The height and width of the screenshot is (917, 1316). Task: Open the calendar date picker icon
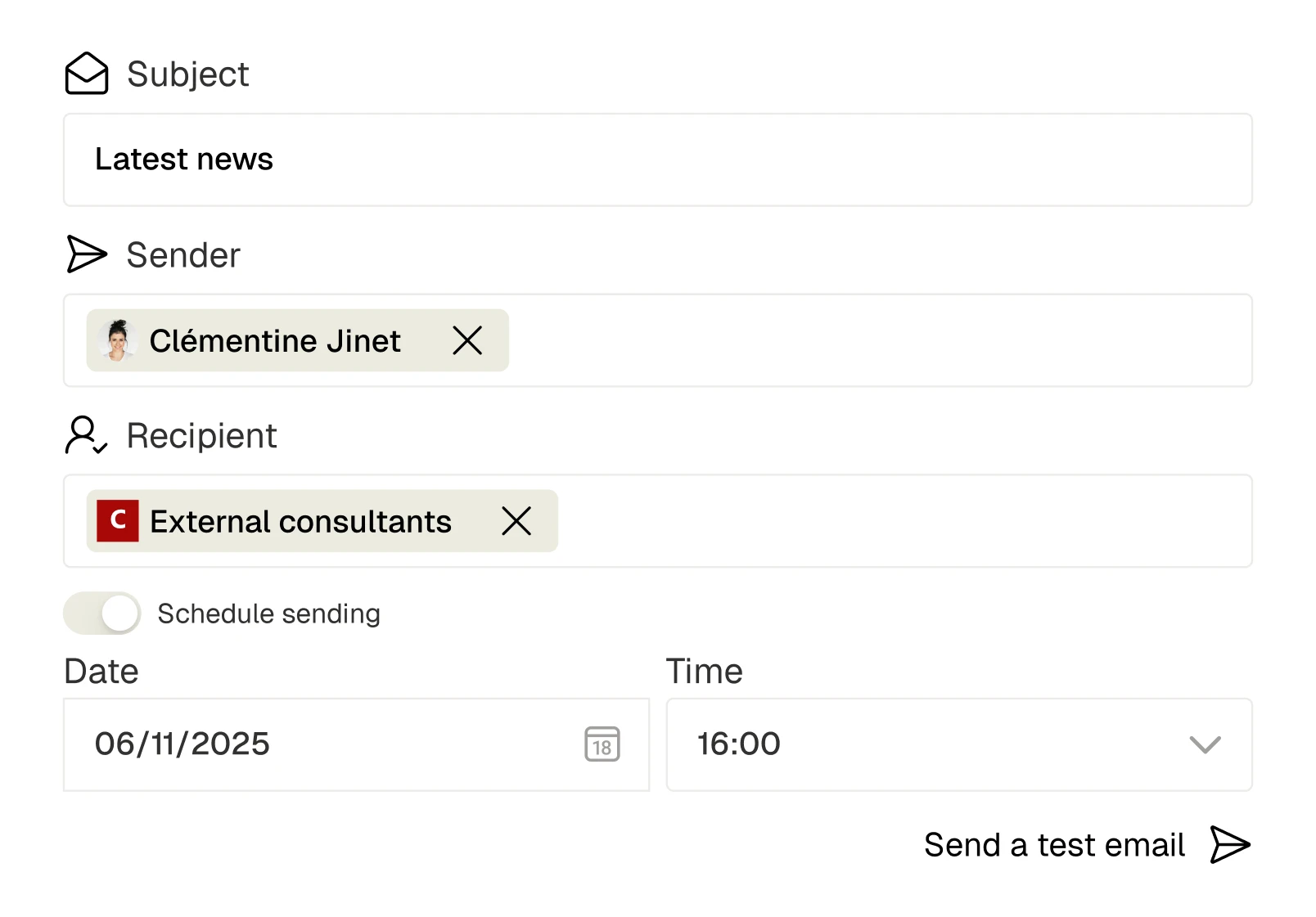pyautogui.click(x=602, y=744)
